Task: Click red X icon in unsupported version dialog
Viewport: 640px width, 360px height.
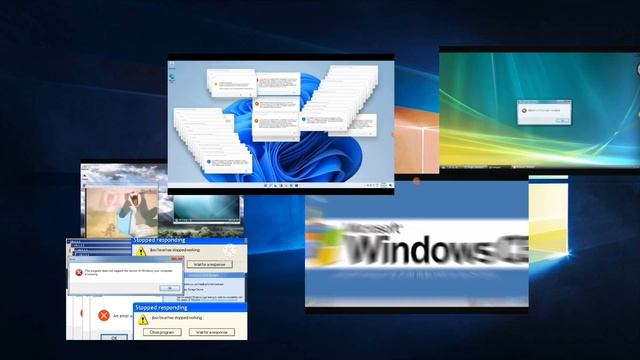Action: click(79, 272)
